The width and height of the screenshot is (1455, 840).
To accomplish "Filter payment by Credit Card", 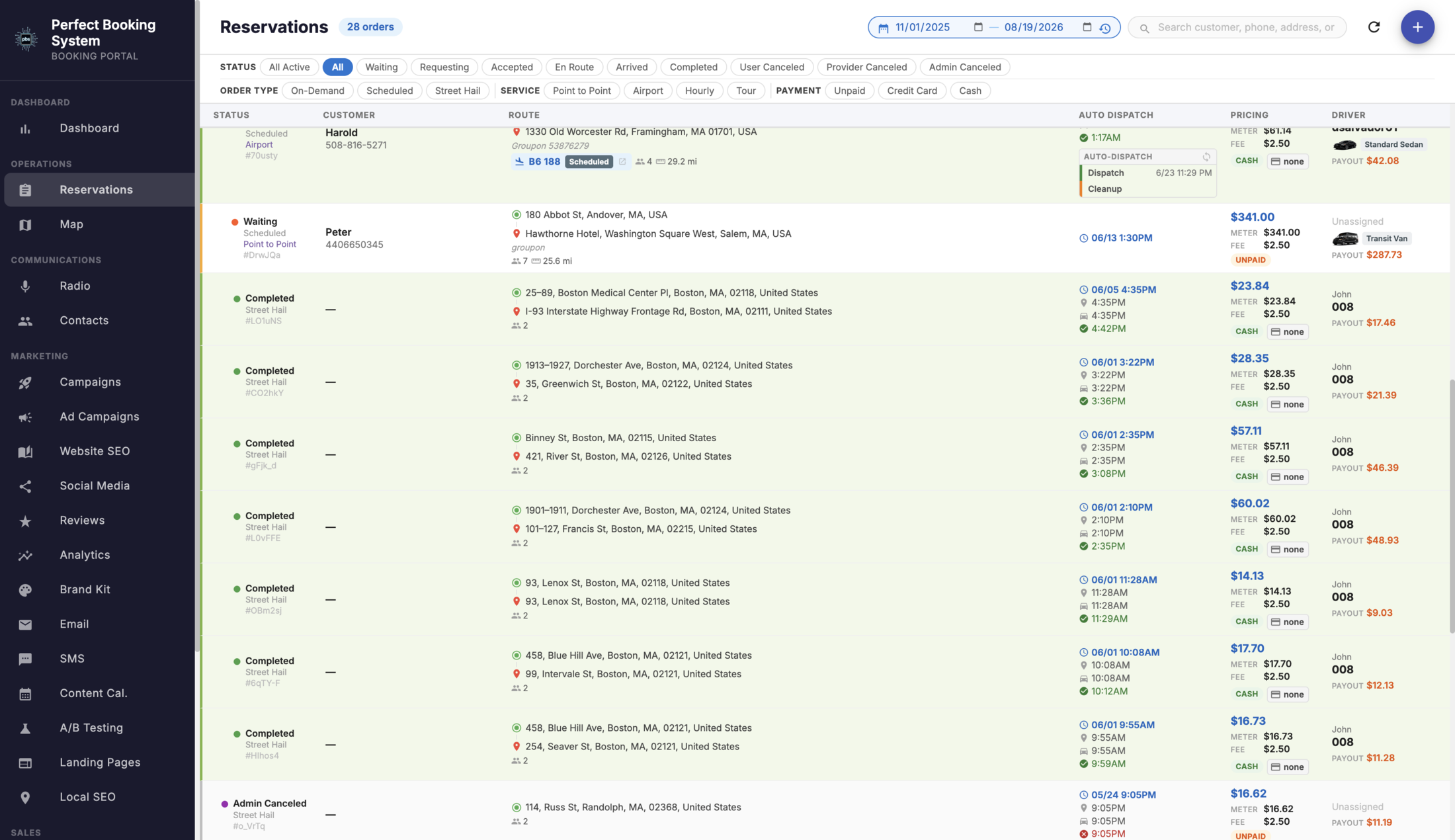I will coord(912,91).
